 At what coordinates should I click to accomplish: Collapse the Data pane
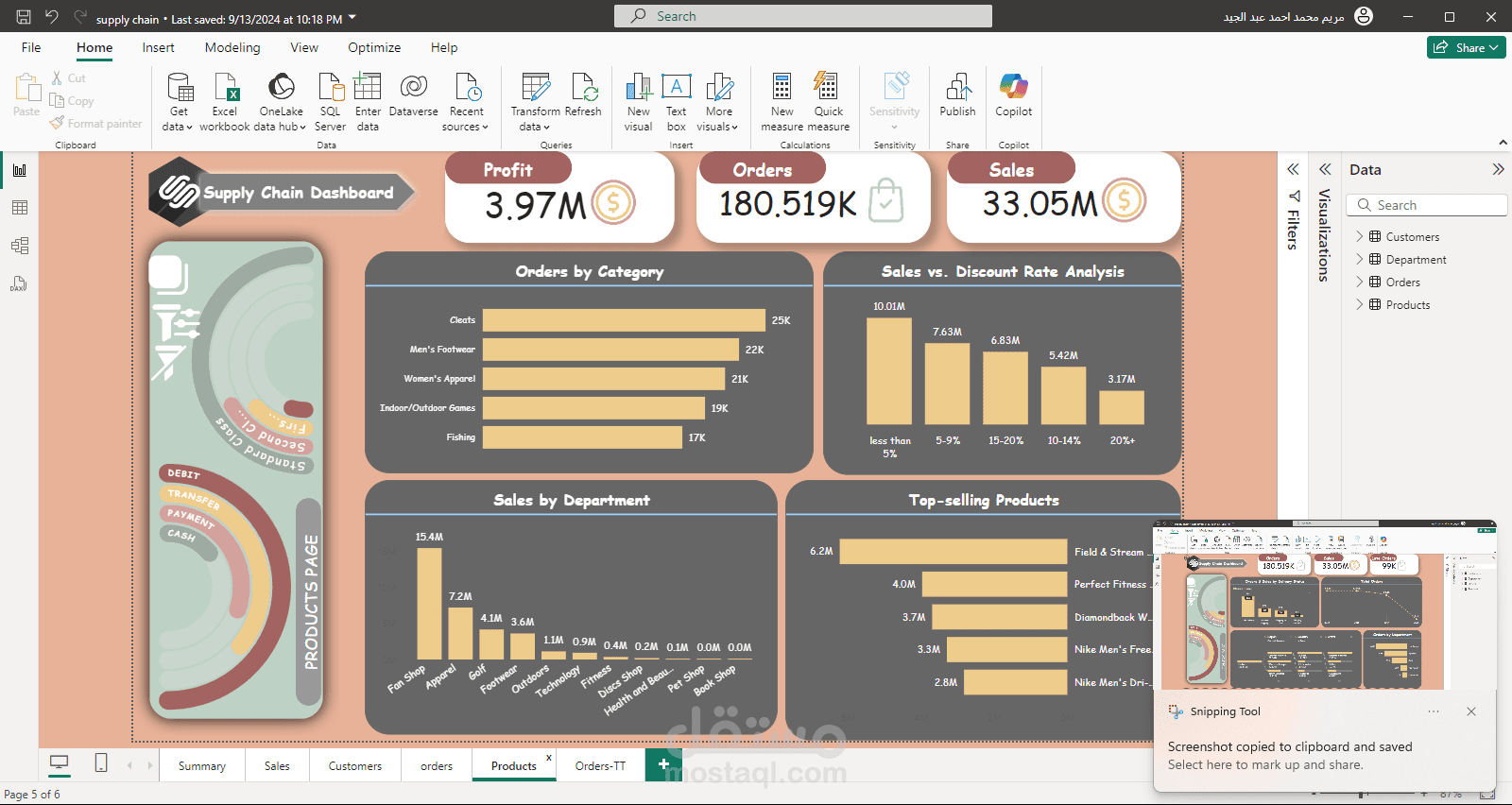1498,169
